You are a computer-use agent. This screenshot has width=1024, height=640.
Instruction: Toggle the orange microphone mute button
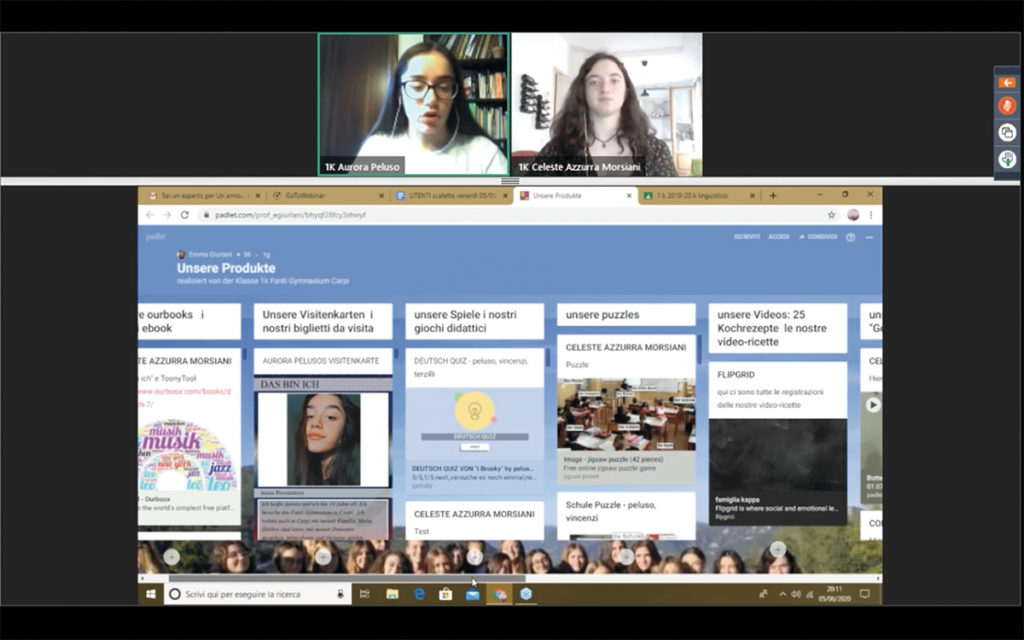coord(1007,106)
